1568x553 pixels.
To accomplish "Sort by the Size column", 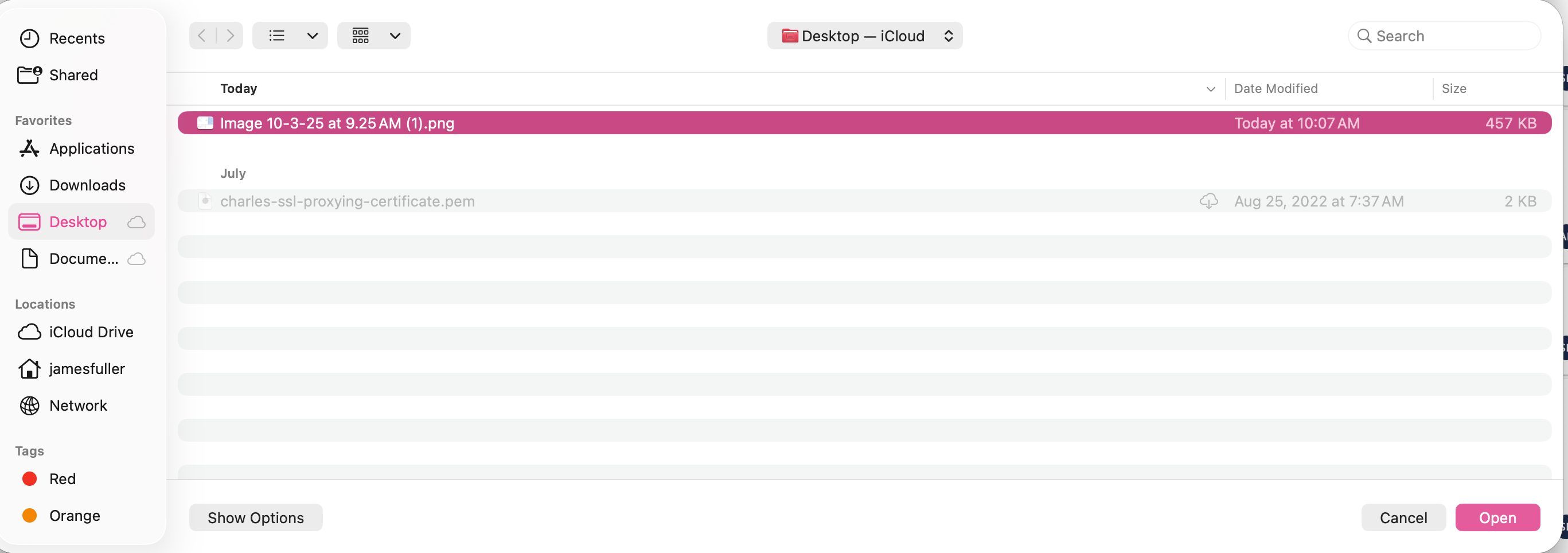I will pyautogui.click(x=1453, y=89).
